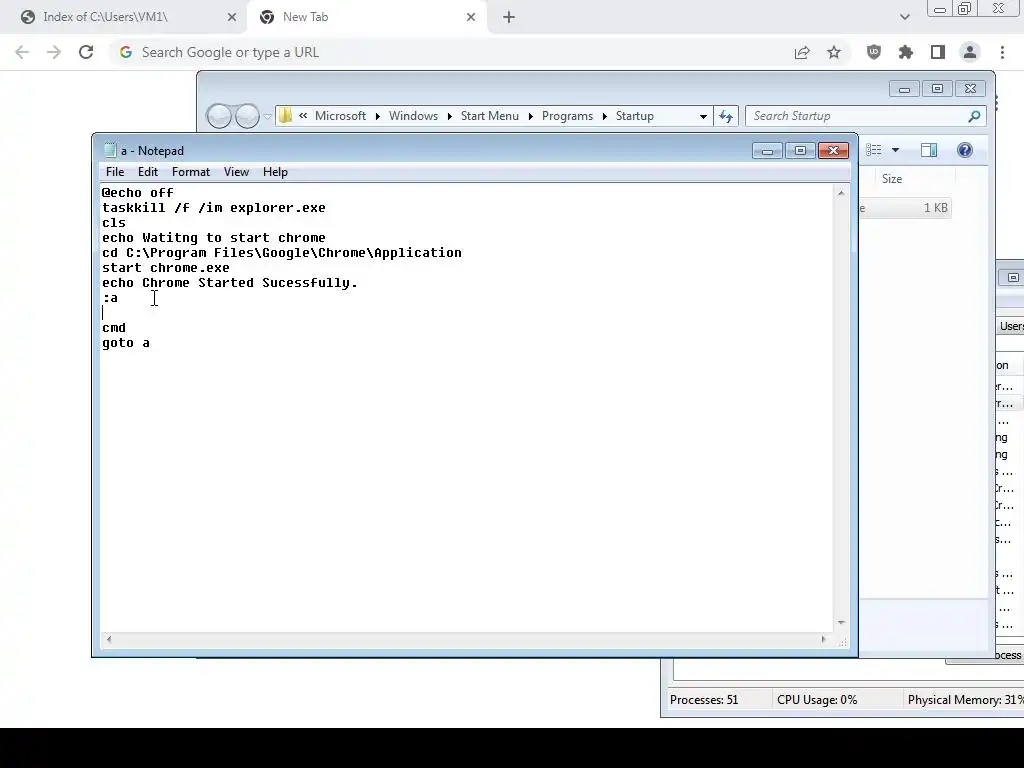Click Chrome's forward navigation arrow
Viewport: 1024px width, 768px height.
tap(54, 52)
